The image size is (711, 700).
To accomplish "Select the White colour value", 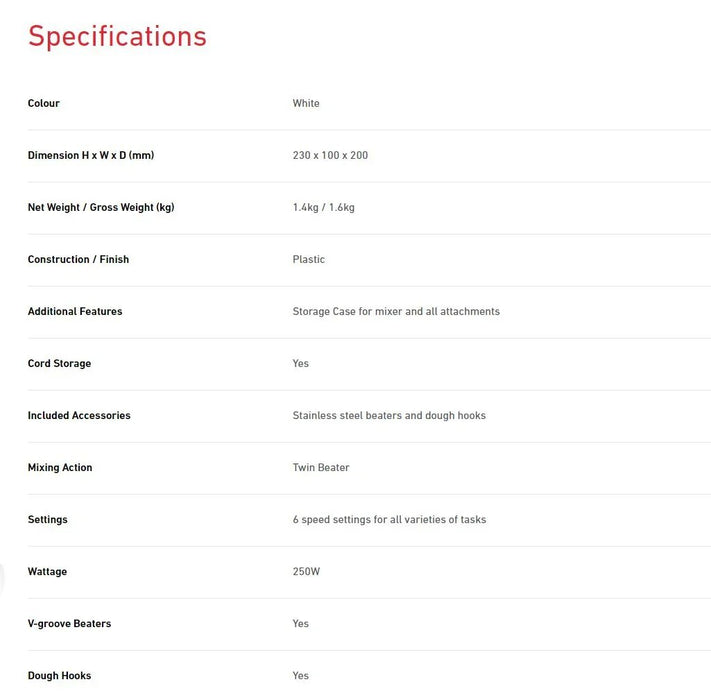I will point(306,104).
